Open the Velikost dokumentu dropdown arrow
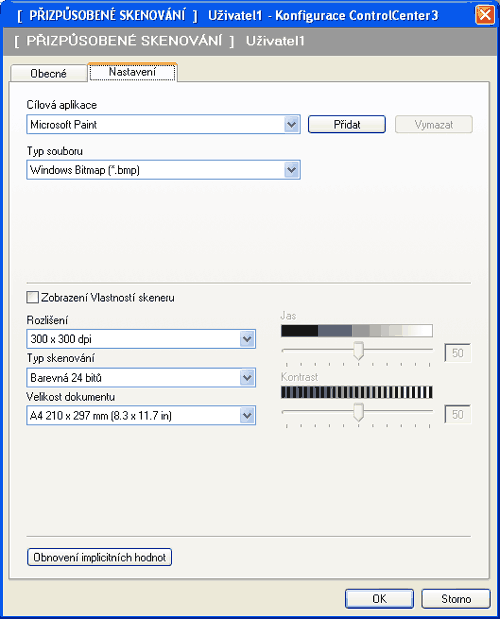This screenshot has height=619, width=500. [247, 415]
